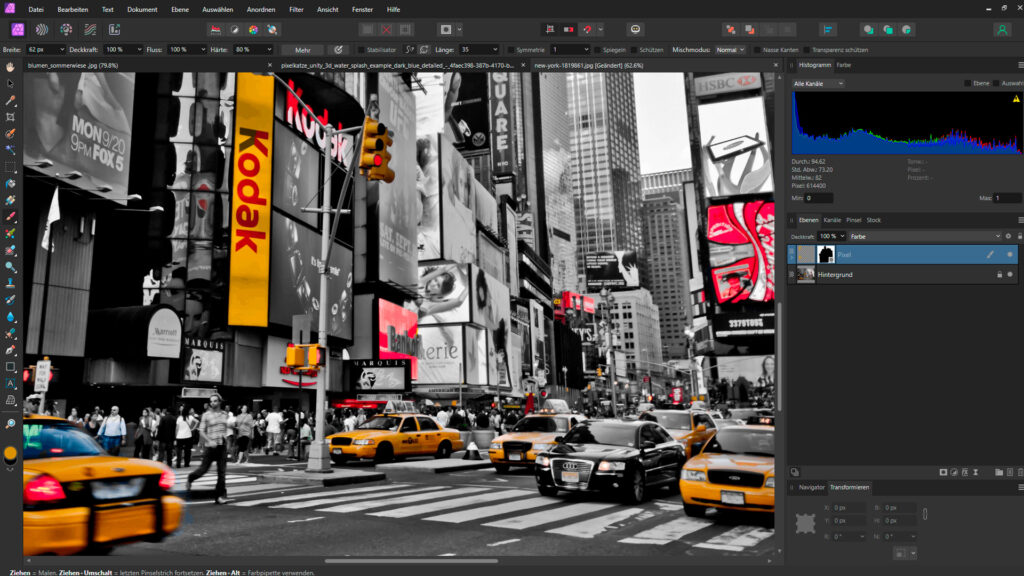Switch to the Photo Persona icon

18,29
